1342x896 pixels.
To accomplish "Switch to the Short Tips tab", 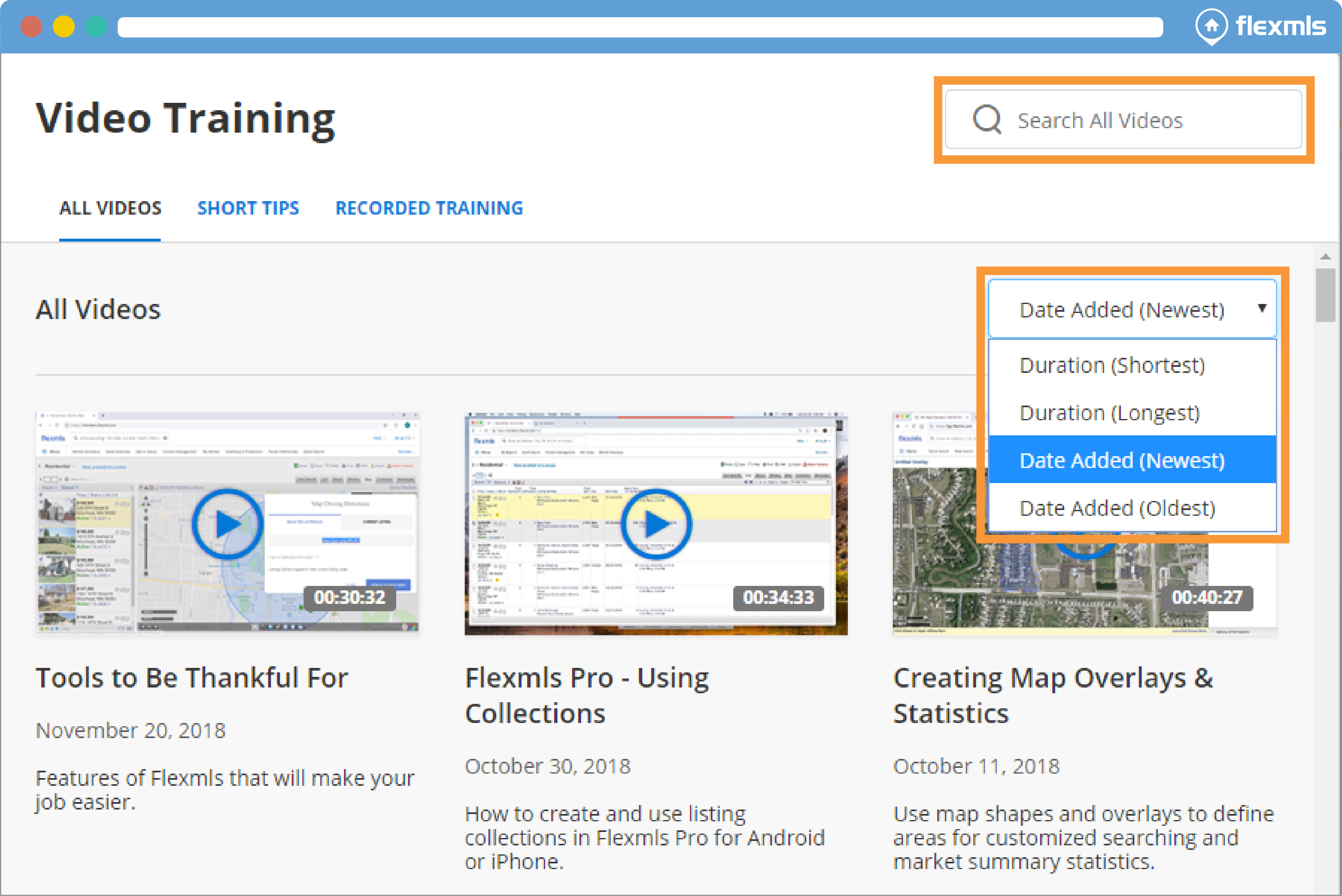I will coord(248,208).
